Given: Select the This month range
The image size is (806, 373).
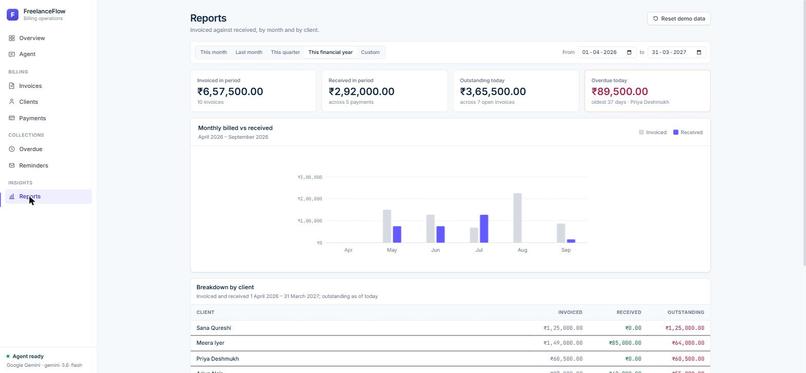Looking at the screenshot, I should click(213, 52).
